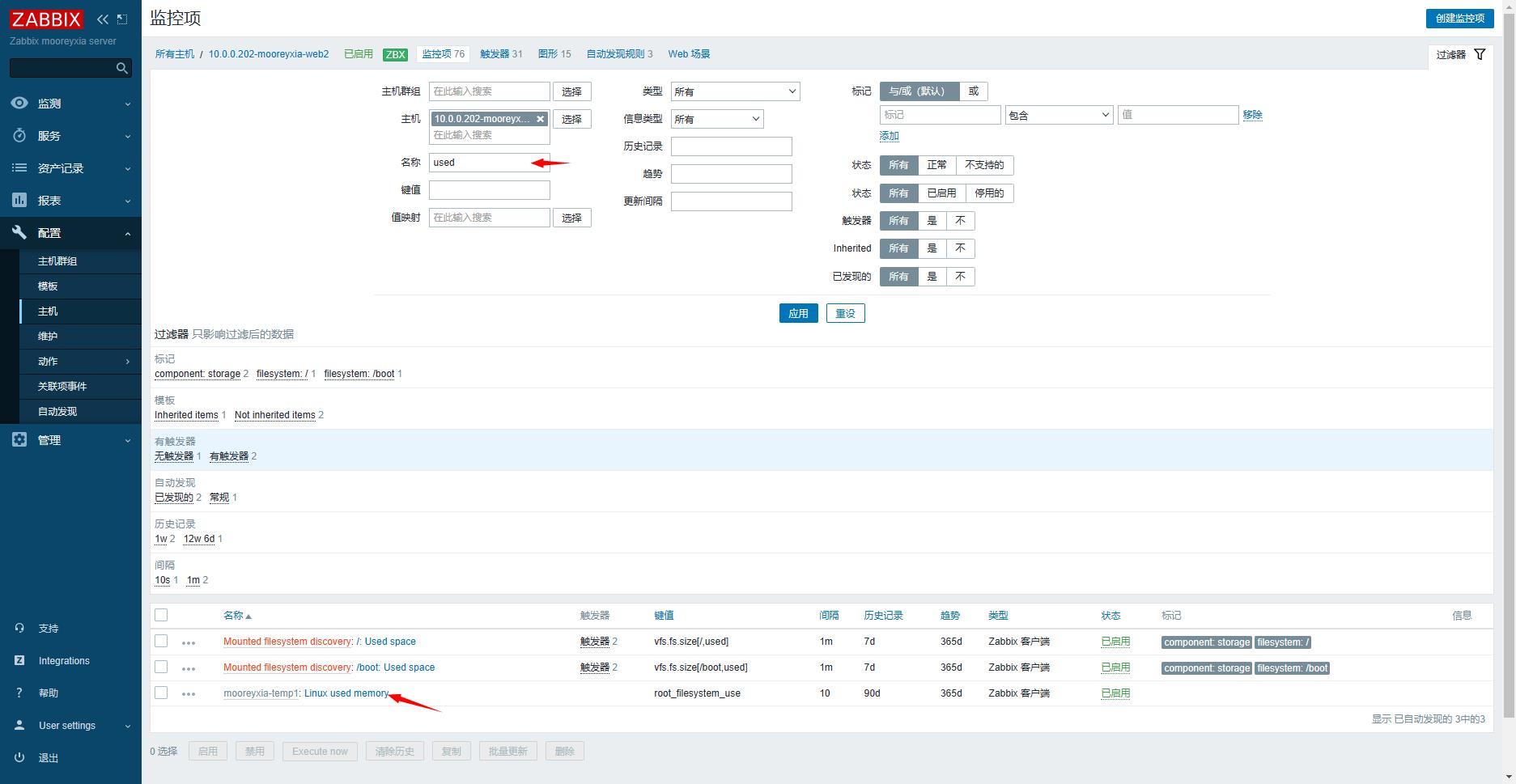The image size is (1516, 784).
Task: Open the 信息类型 dropdown
Action: tap(717, 119)
